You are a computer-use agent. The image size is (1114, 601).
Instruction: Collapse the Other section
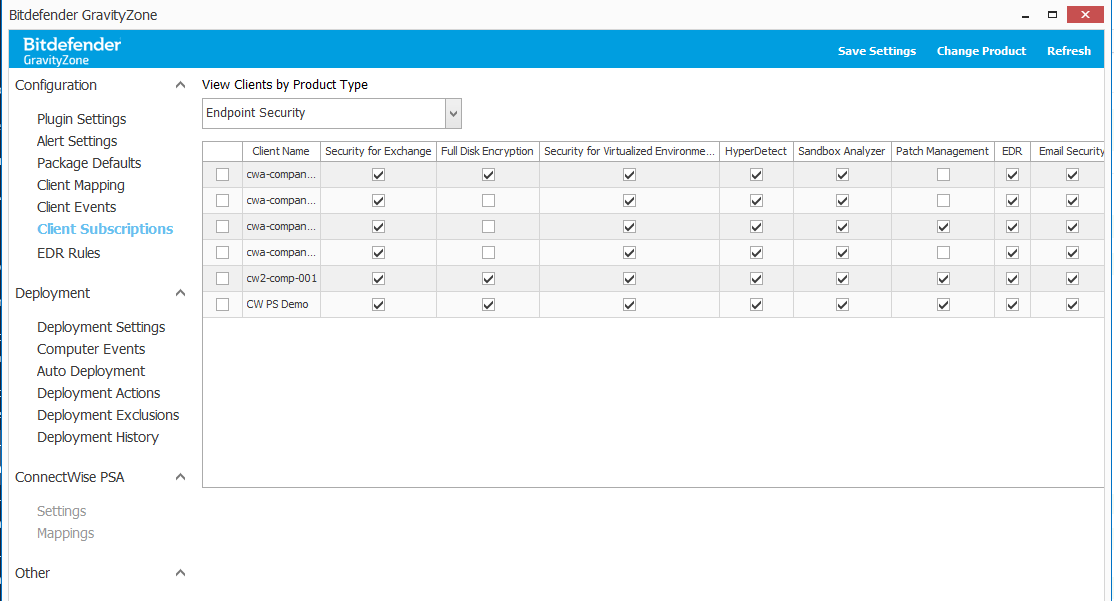[181, 572]
